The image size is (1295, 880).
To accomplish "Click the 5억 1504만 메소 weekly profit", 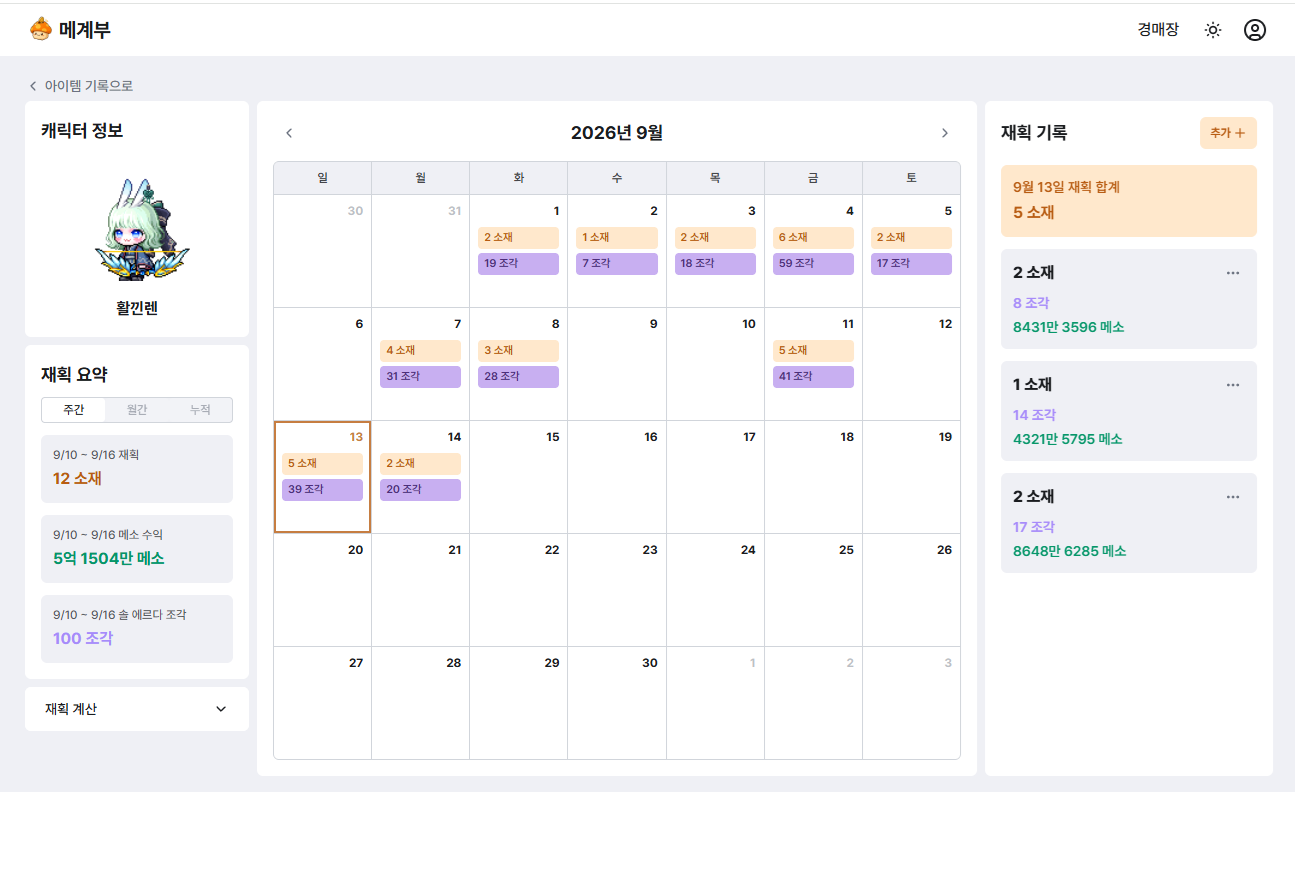I will click(x=109, y=558).
